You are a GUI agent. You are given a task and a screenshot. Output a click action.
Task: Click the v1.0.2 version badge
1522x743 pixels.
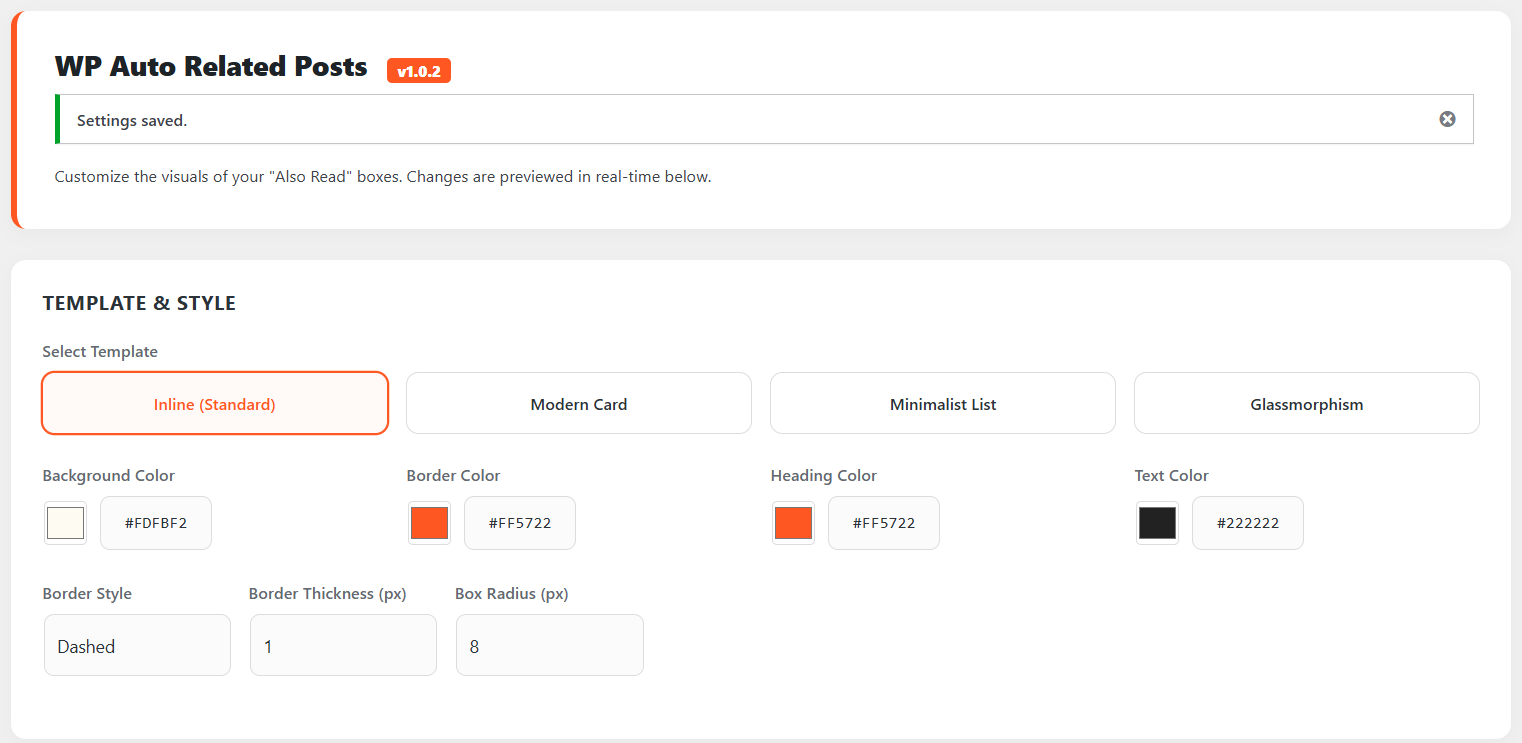pyautogui.click(x=418, y=70)
